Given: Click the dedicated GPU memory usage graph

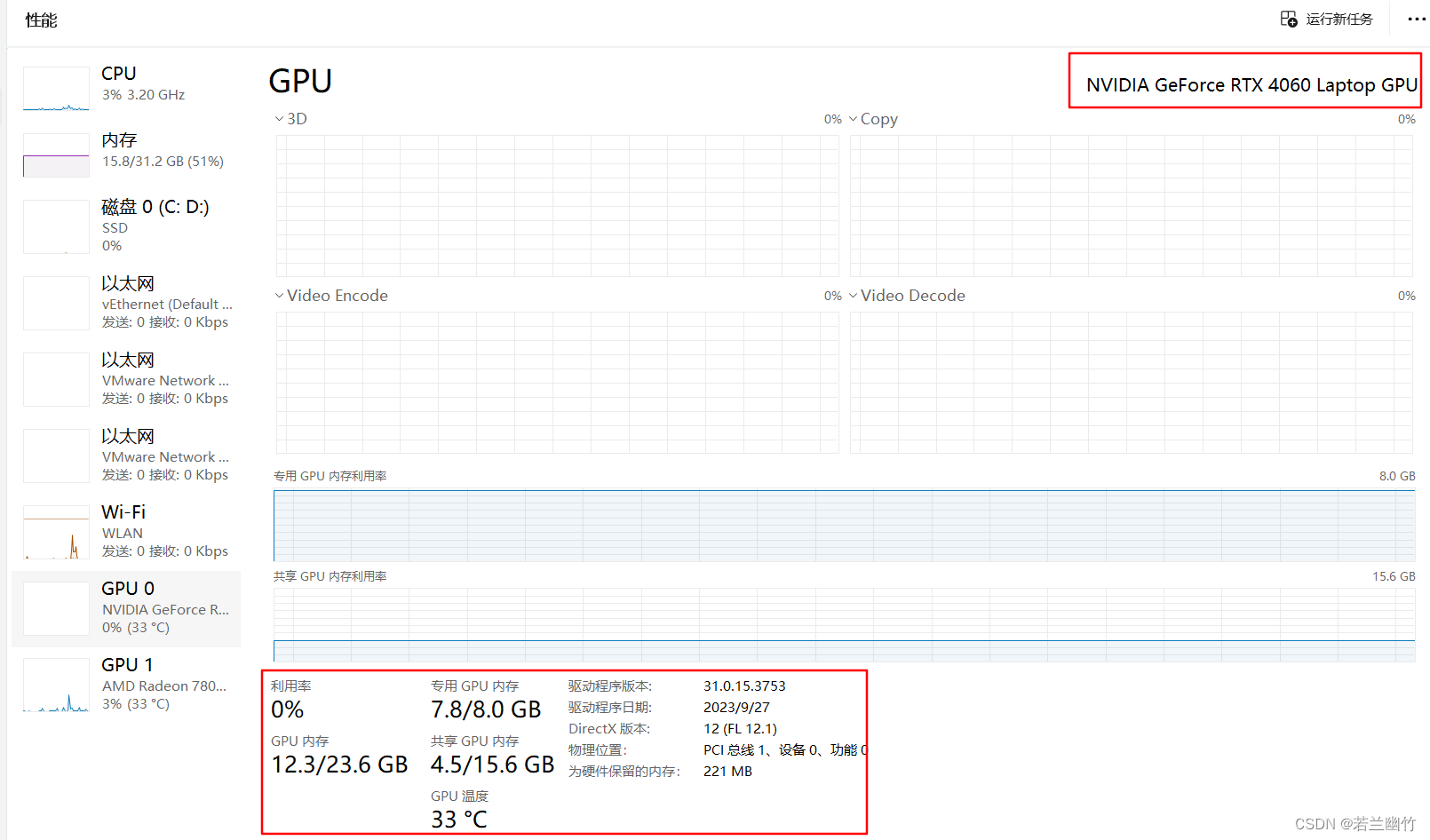Looking at the screenshot, I should point(845,526).
